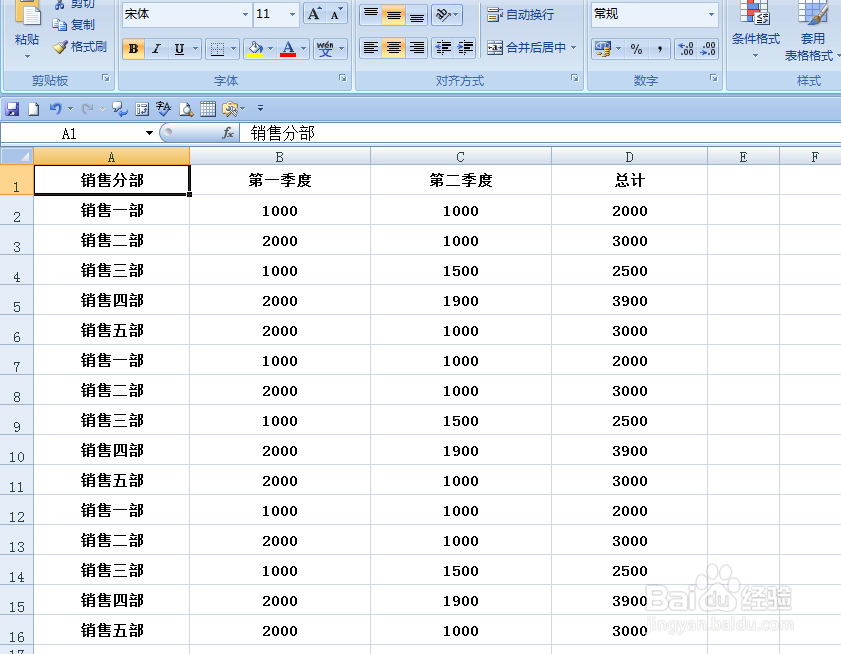Click the Undo icon

pos(55,108)
